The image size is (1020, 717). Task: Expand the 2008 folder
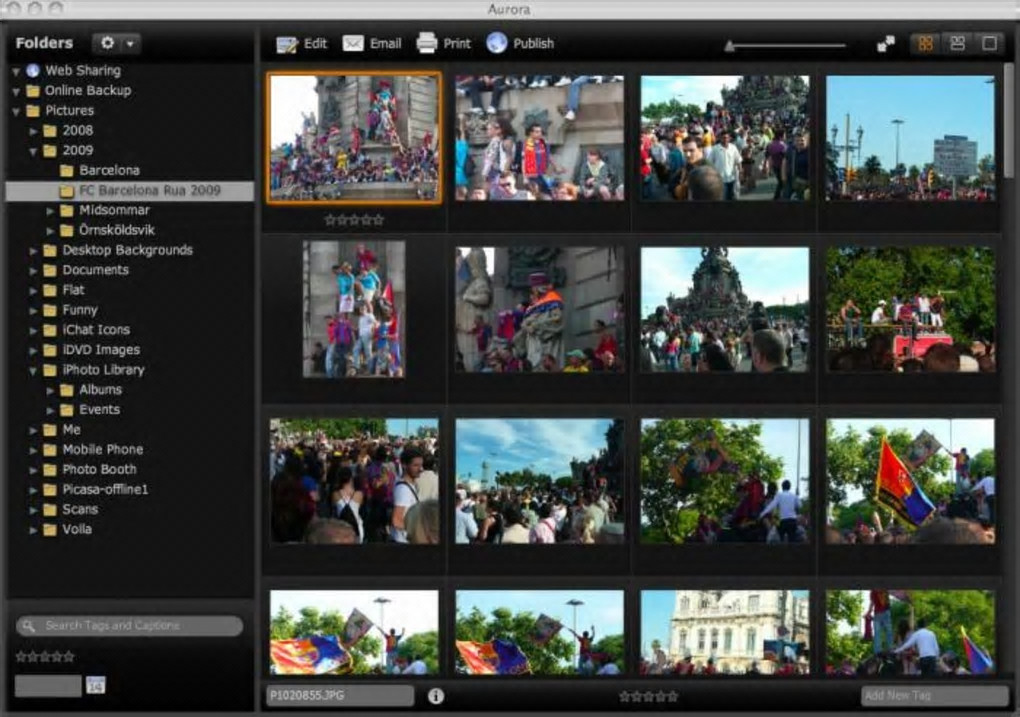point(33,131)
